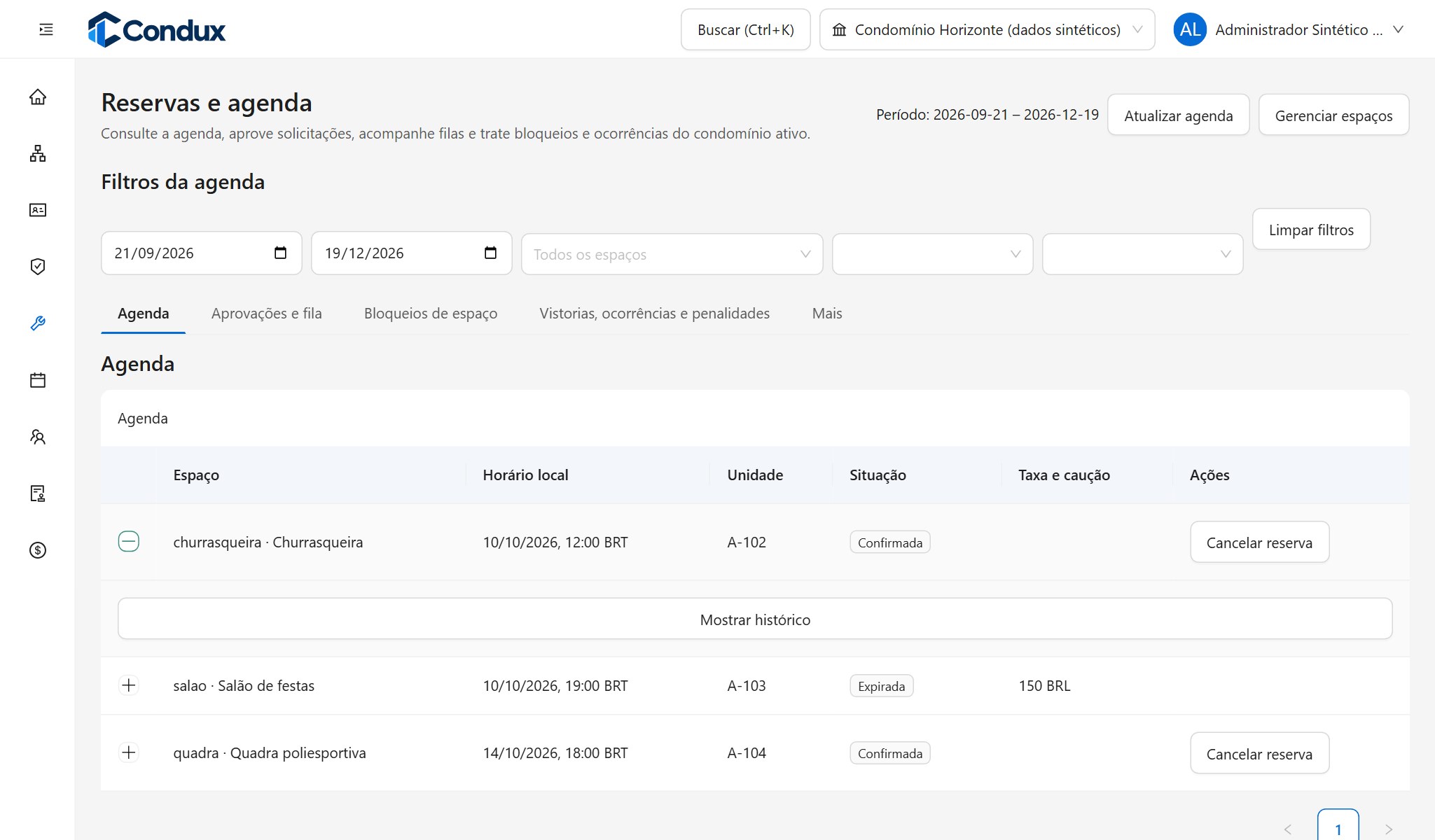Open the second empty filter dropdown

pyautogui.click(x=932, y=254)
